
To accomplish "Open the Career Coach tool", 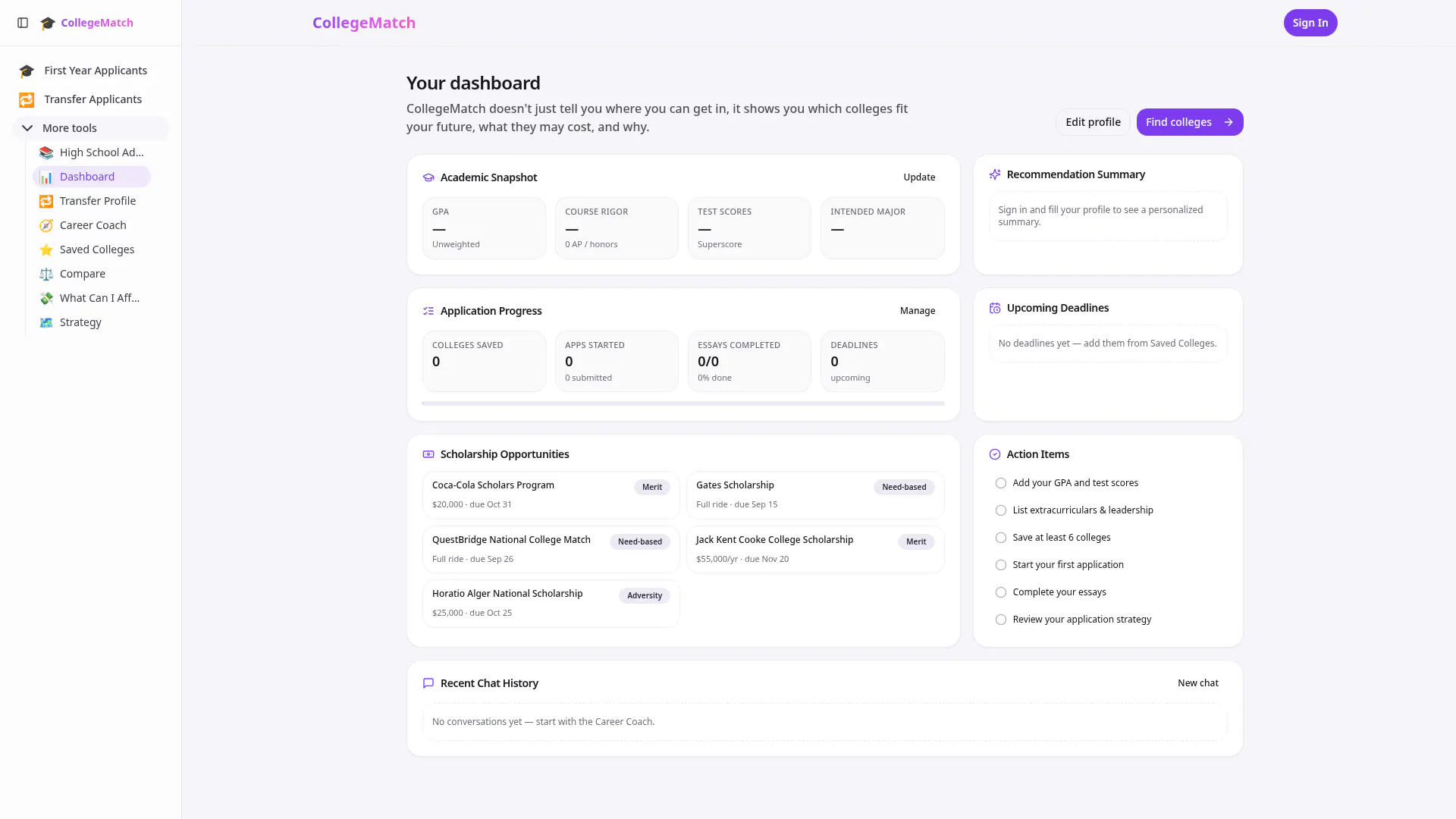I will 92,225.
